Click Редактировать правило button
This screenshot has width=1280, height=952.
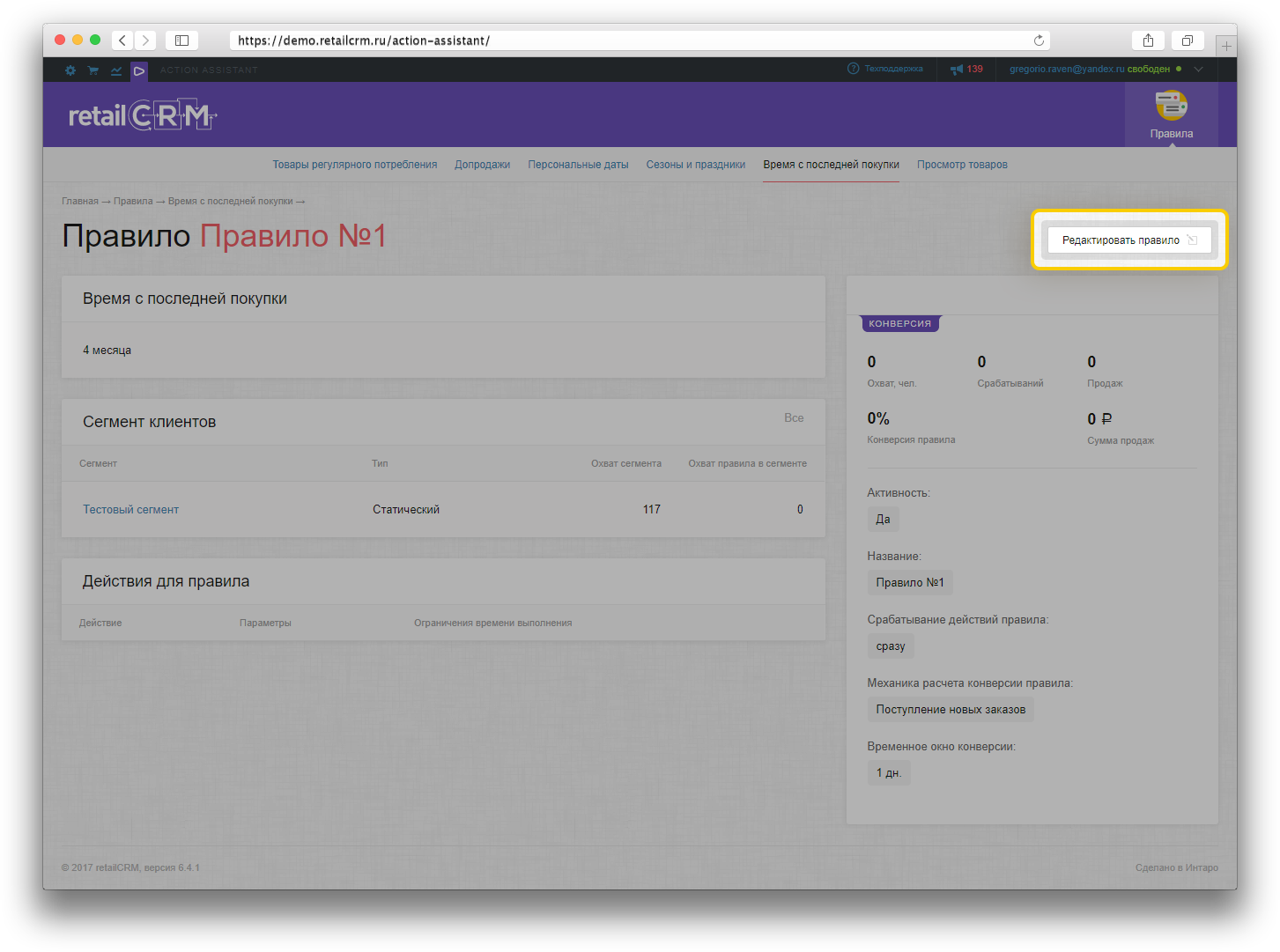[x=1129, y=240]
